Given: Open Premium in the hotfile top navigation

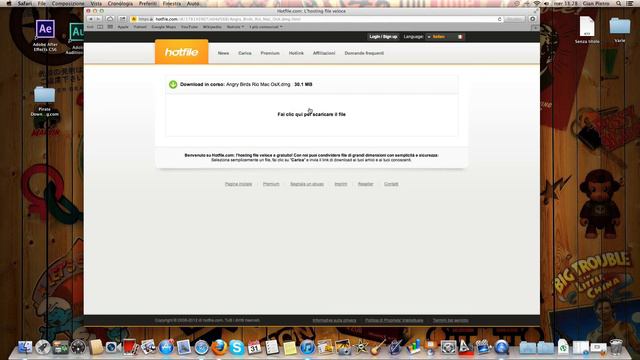Looking at the screenshot, I should 270,53.
